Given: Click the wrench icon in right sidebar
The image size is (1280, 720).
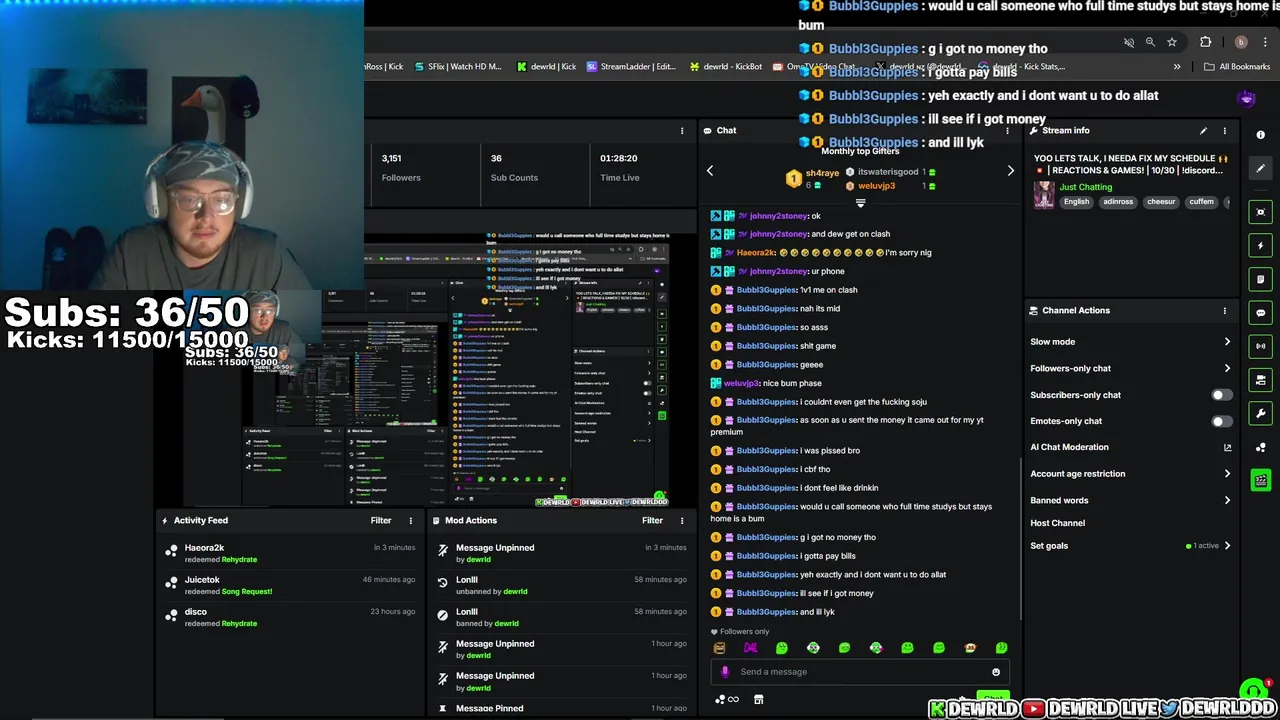Looking at the screenshot, I should (1260, 413).
